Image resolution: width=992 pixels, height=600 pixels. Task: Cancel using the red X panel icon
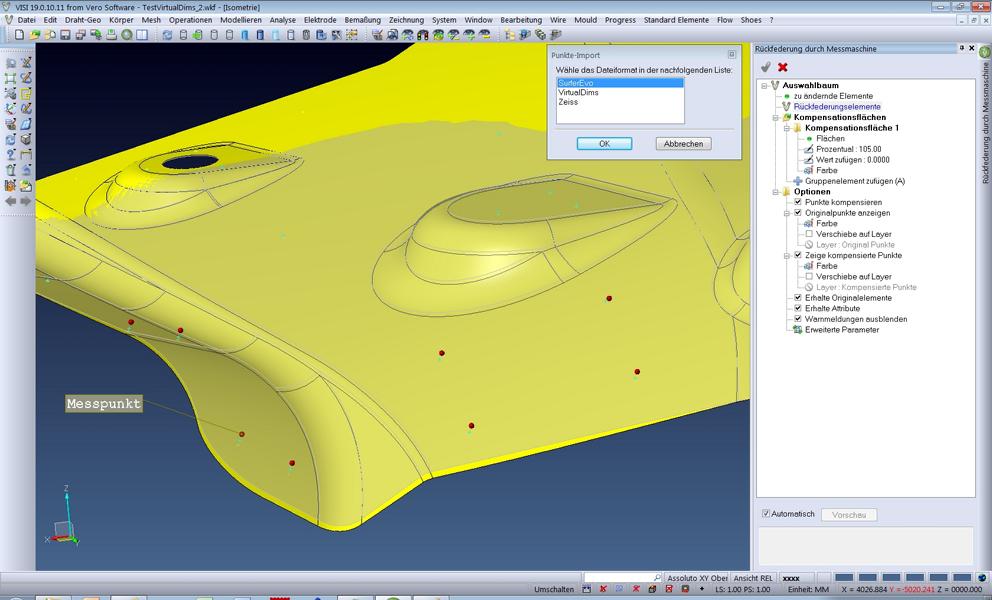point(783,66)
